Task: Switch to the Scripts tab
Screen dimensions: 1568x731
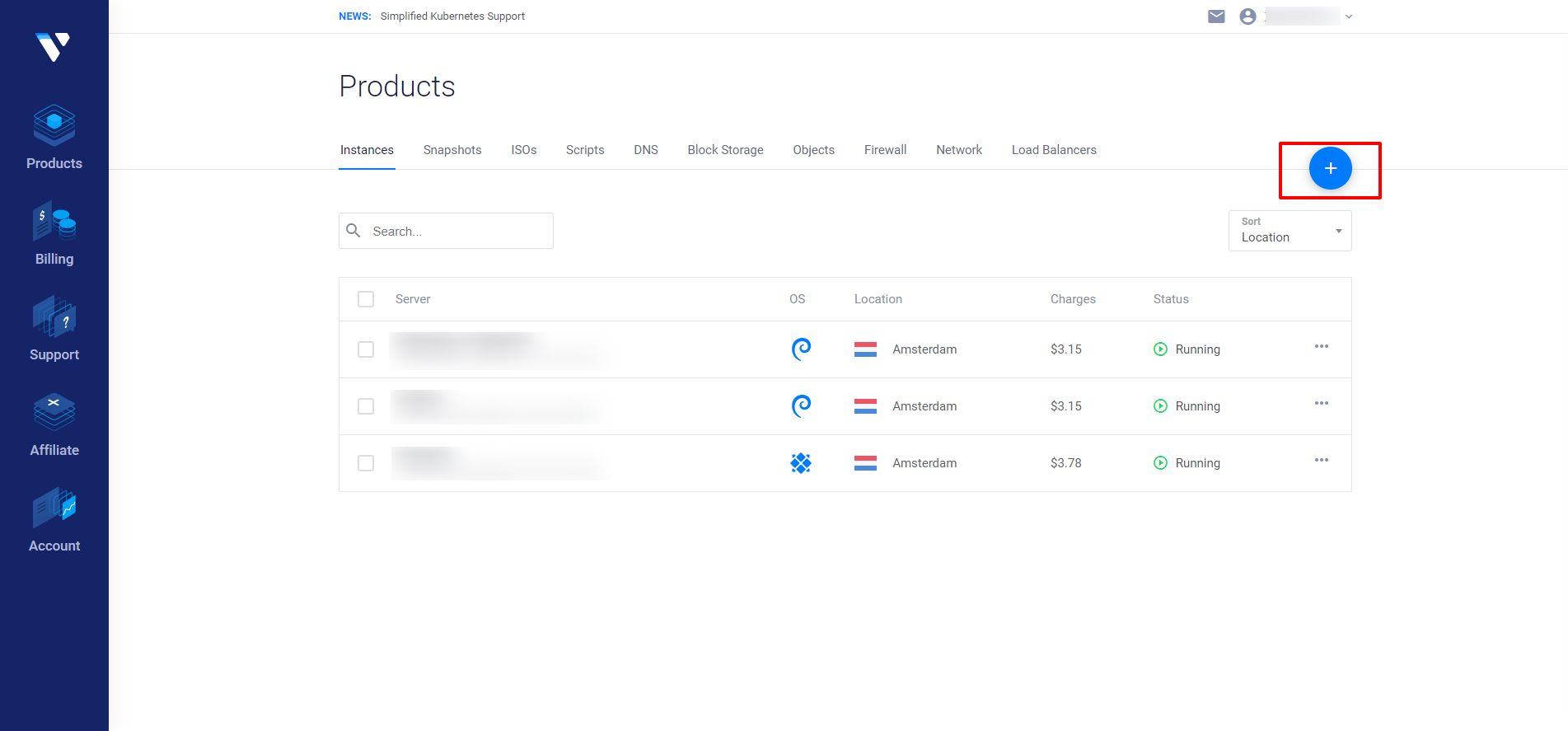Action: click(x=585, y=150)
